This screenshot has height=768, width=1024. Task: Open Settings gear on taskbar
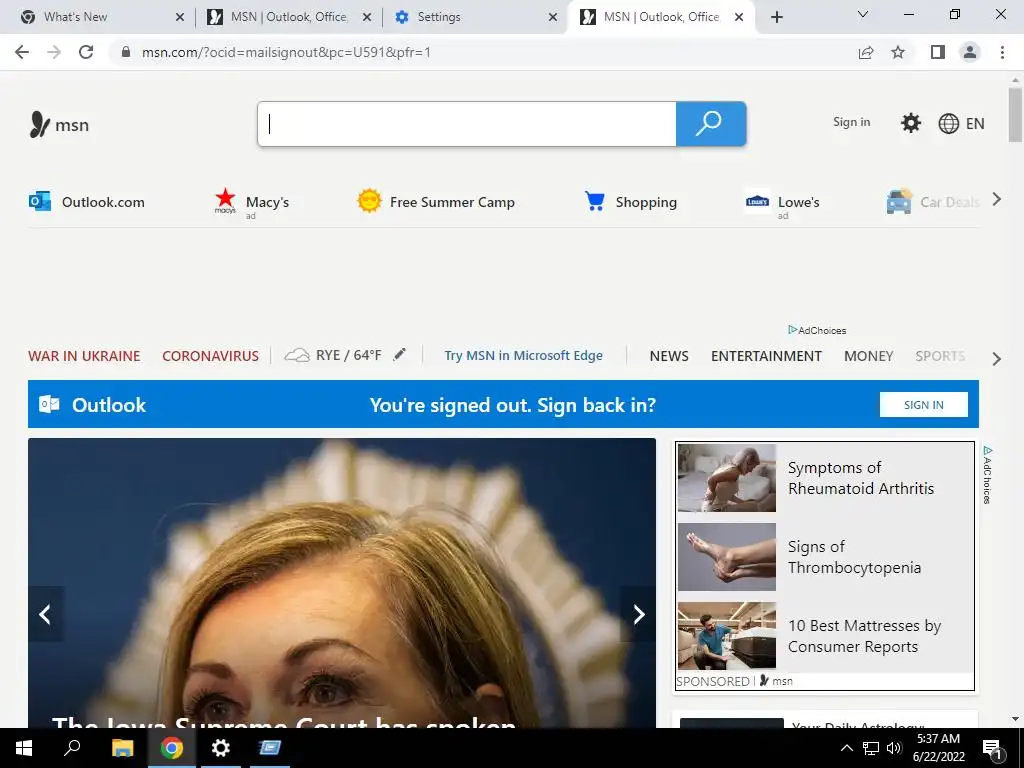(x=221, y=748)
